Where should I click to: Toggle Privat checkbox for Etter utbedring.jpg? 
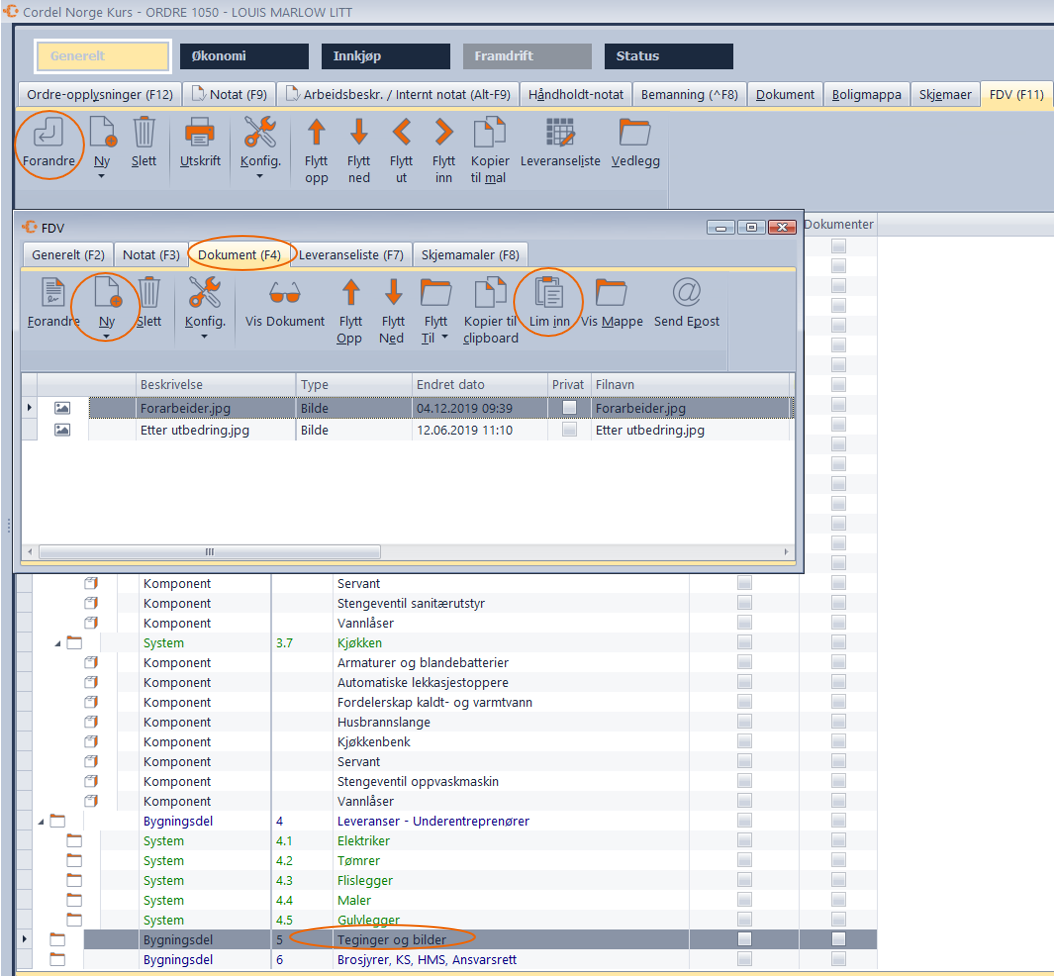tap(569, 430)
